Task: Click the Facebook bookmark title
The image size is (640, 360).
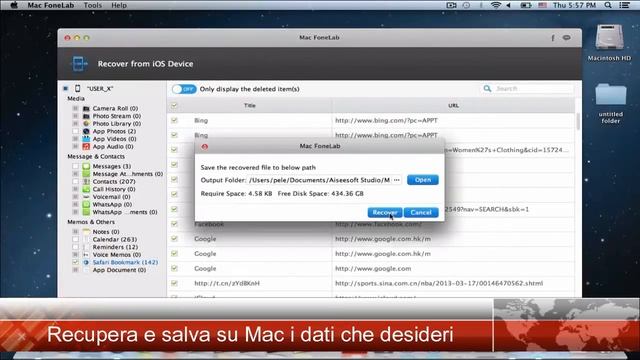Action: point(209,224)
